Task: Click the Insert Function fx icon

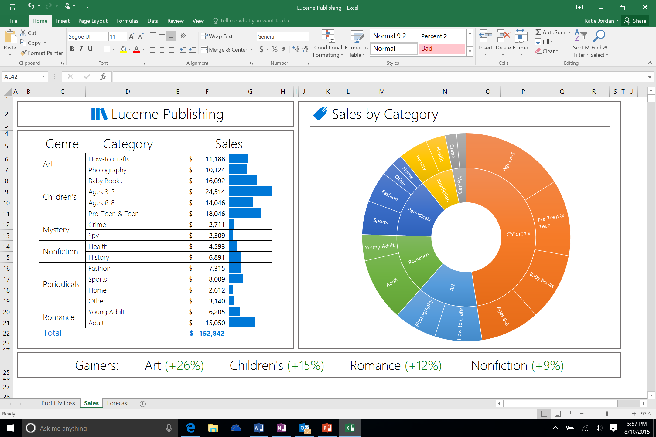Action: (103, 76)
